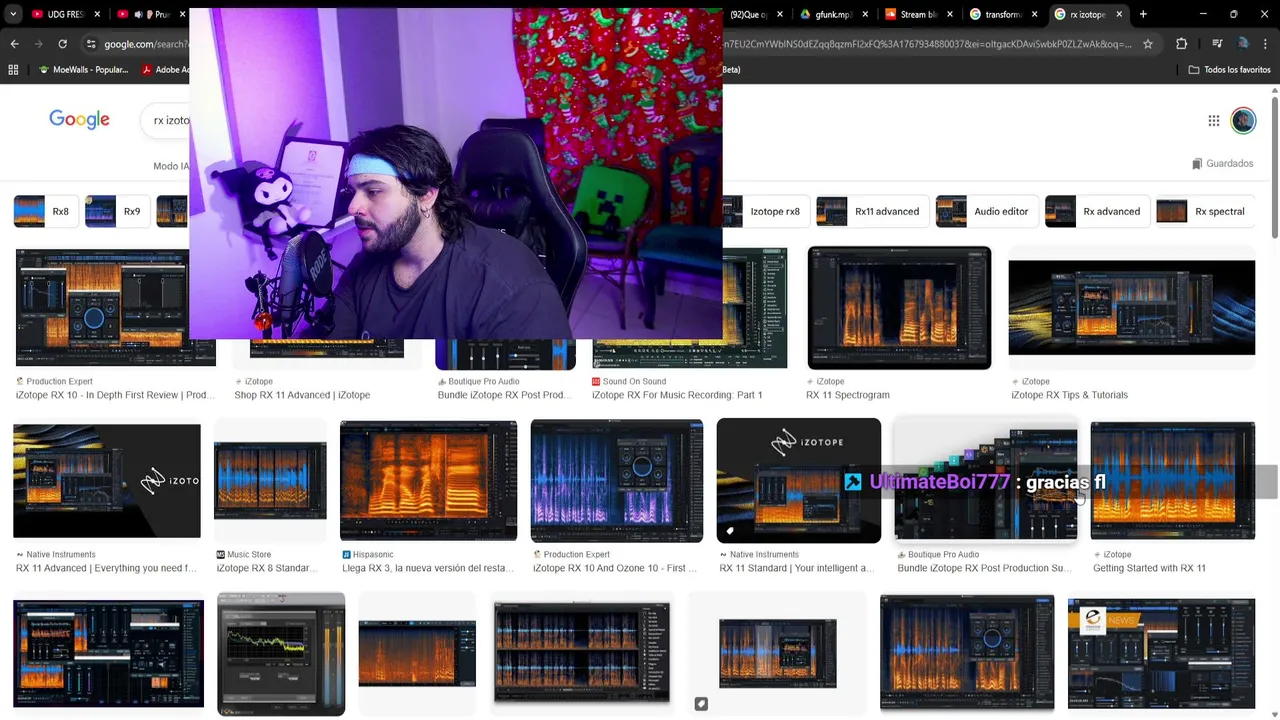Go back to the previous page
The image size is (1280, 720).
point(13,44)
